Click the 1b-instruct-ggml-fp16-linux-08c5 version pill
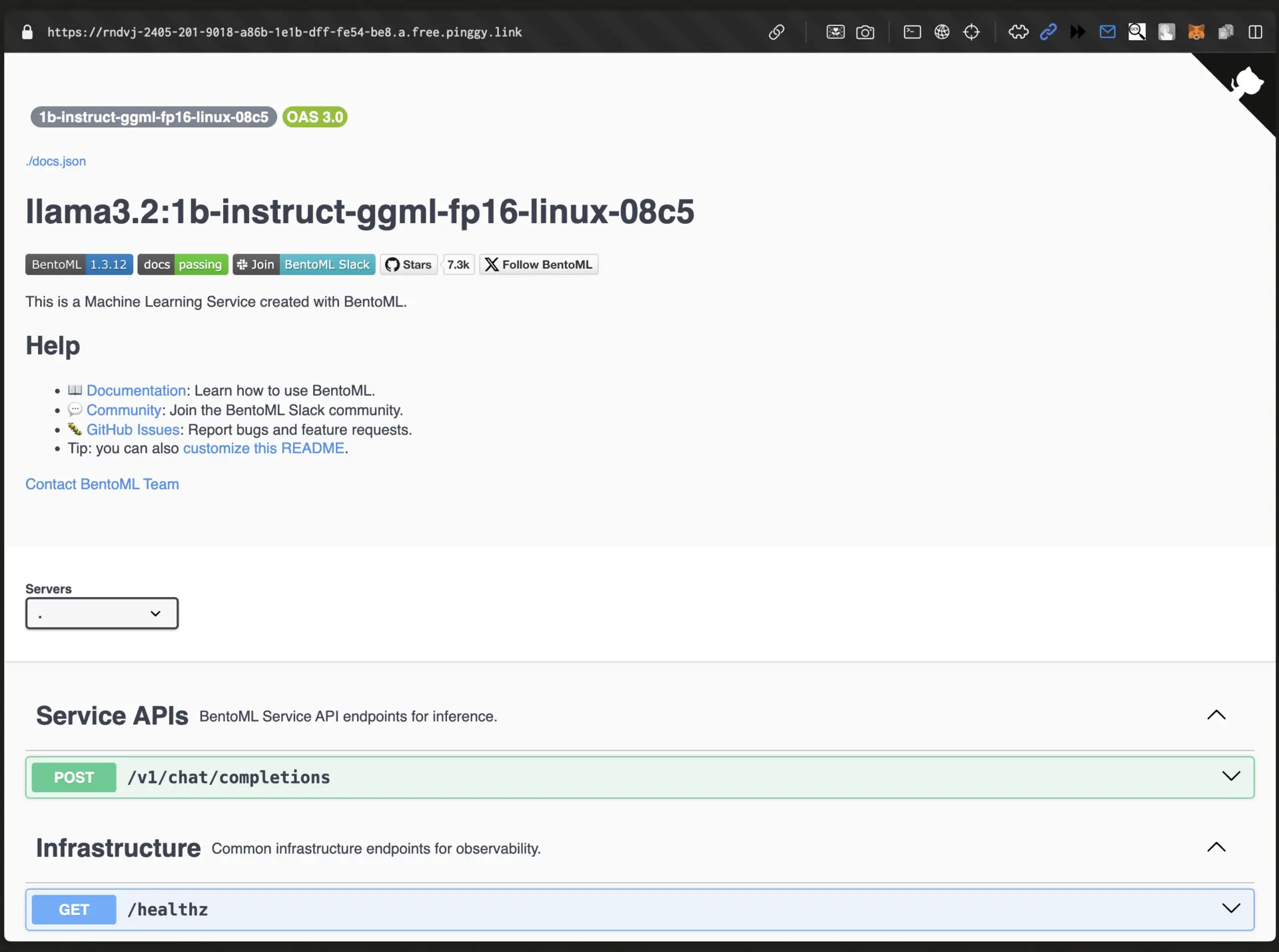 [154, 117]
